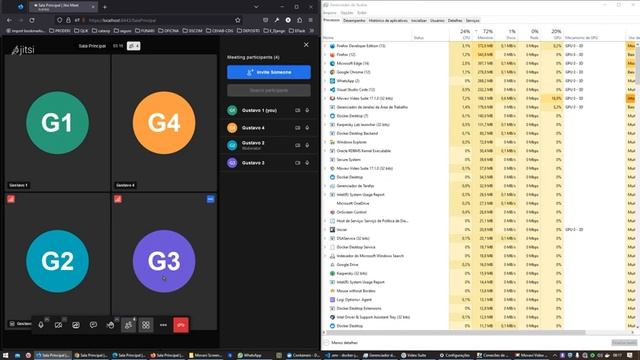Expand the Microsoft Edge process group
This screenshot has height=360, width=640.
(325, 64)
